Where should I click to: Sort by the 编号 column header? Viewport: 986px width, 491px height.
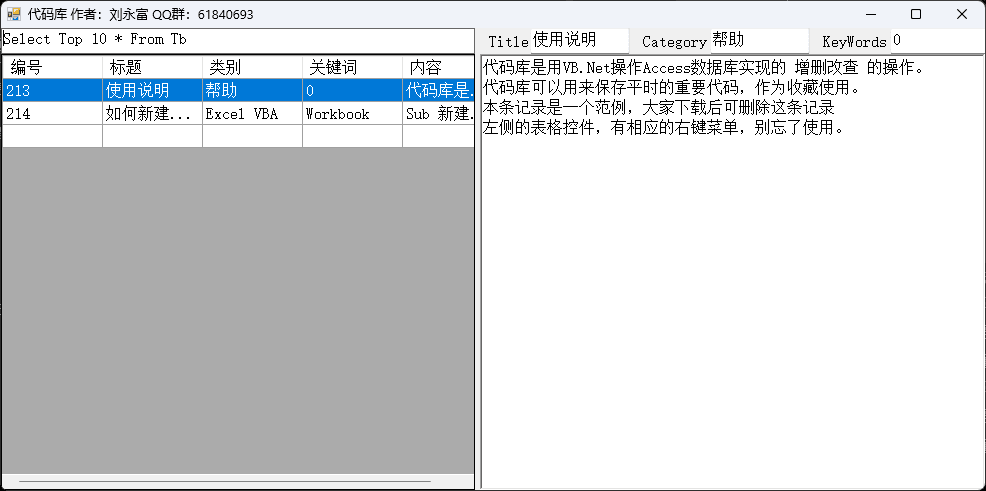52,67
